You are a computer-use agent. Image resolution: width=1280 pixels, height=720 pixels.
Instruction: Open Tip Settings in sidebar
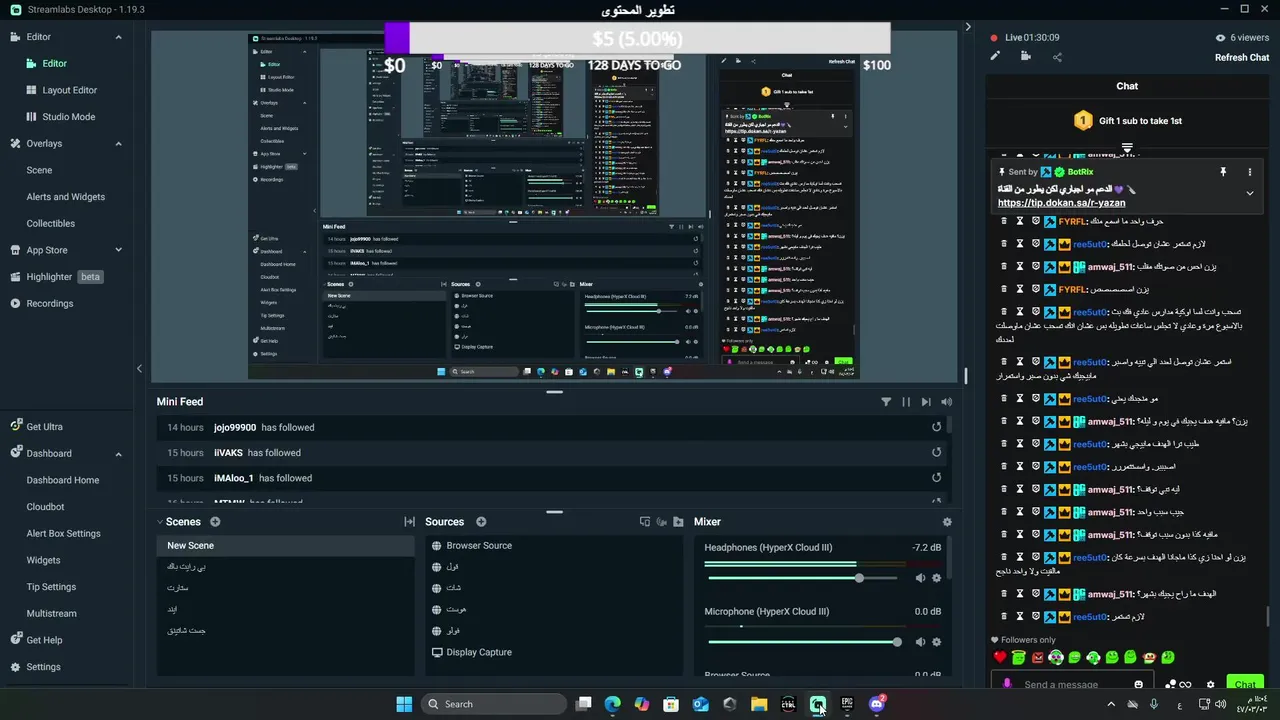51,587
